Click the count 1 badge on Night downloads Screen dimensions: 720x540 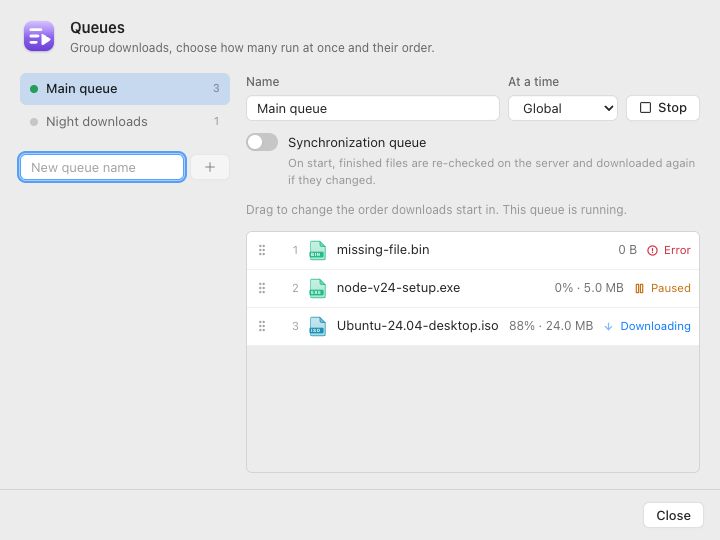tap(216, 122)
